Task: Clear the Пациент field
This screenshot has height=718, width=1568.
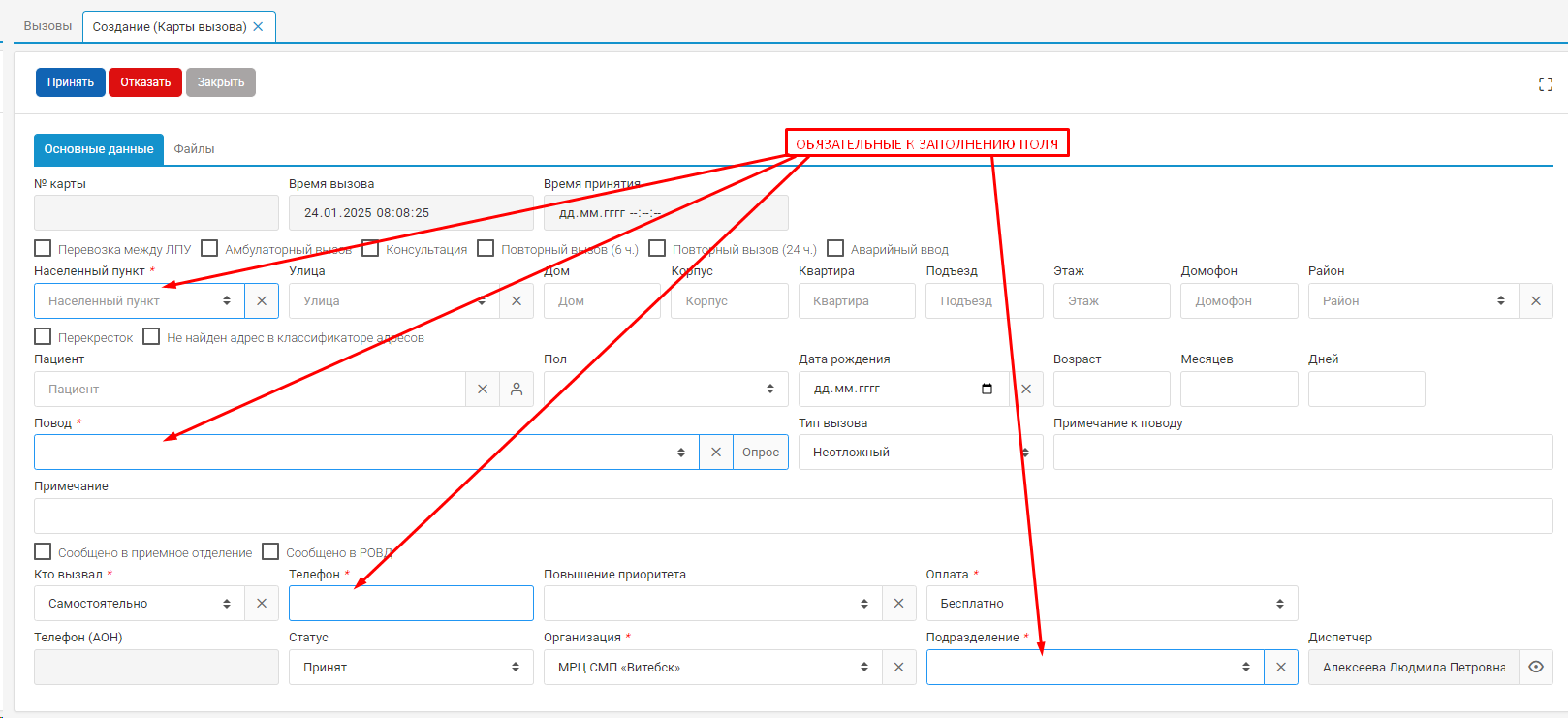Action: (483, 390)
